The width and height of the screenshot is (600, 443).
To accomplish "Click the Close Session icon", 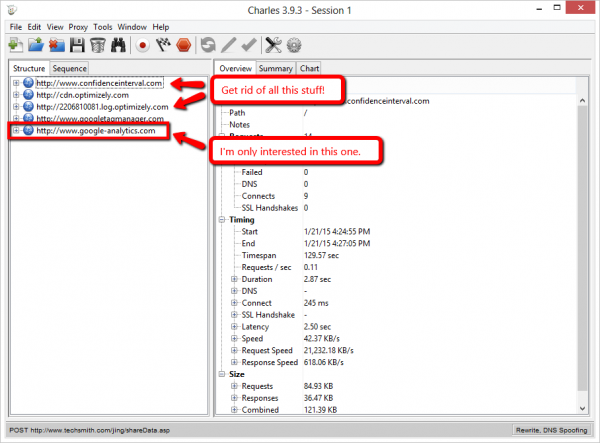I will coord(57,45).
